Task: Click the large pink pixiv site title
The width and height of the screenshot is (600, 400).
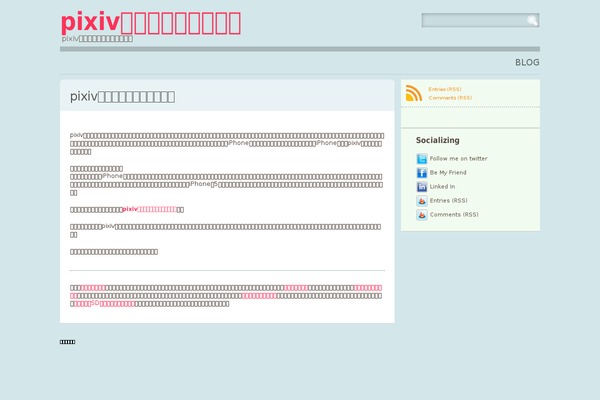Action: point(151,22)
